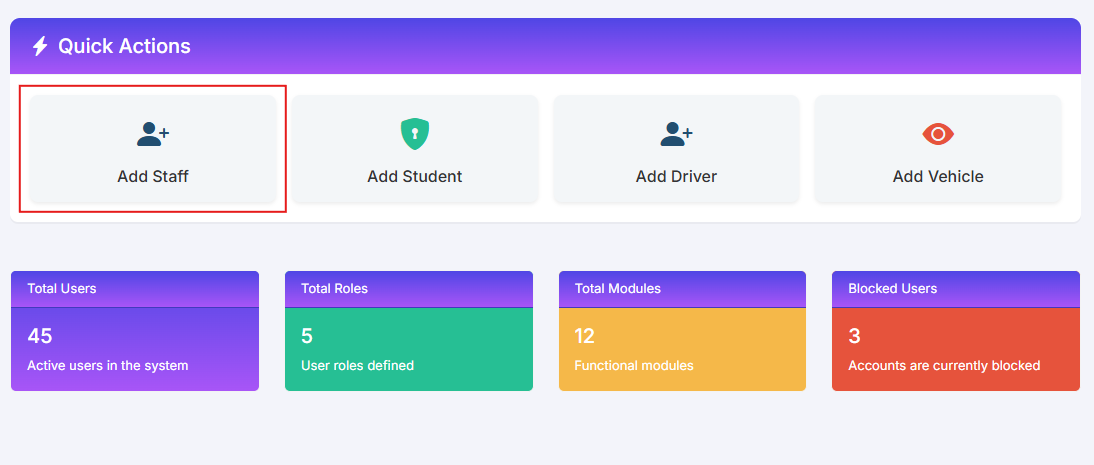Click the Add Driver user-plus icon

point(676,134)
